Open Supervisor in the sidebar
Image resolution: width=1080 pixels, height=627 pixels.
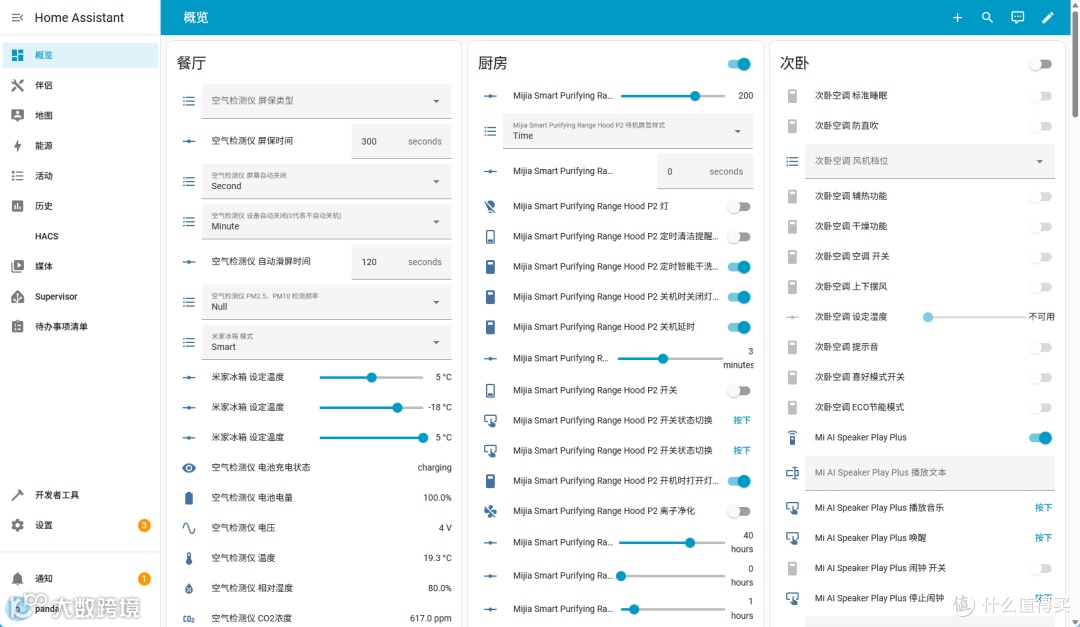click(x=80, y=296)
